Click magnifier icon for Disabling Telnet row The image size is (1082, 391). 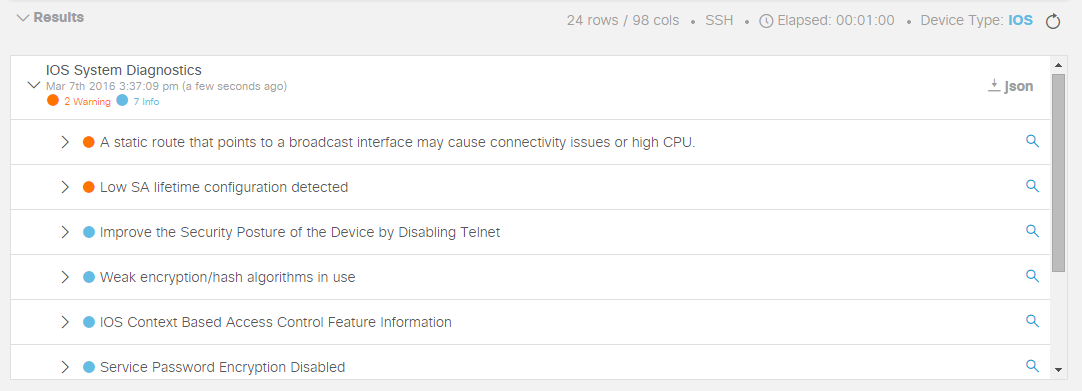tap(1032, 231)
